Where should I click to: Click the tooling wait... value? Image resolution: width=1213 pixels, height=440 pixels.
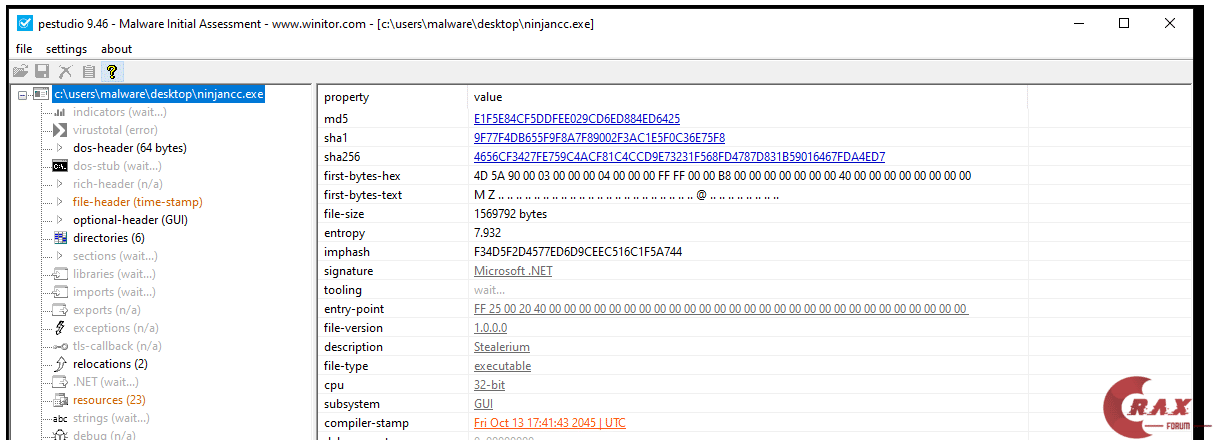click(x=489, y=290)
